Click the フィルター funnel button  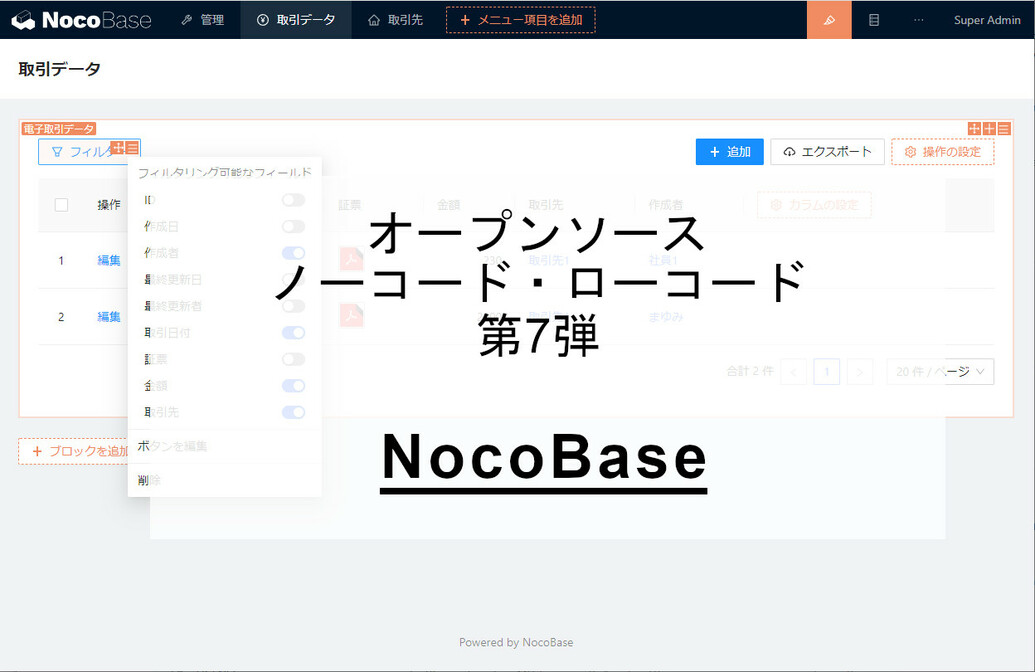[89, 152]
